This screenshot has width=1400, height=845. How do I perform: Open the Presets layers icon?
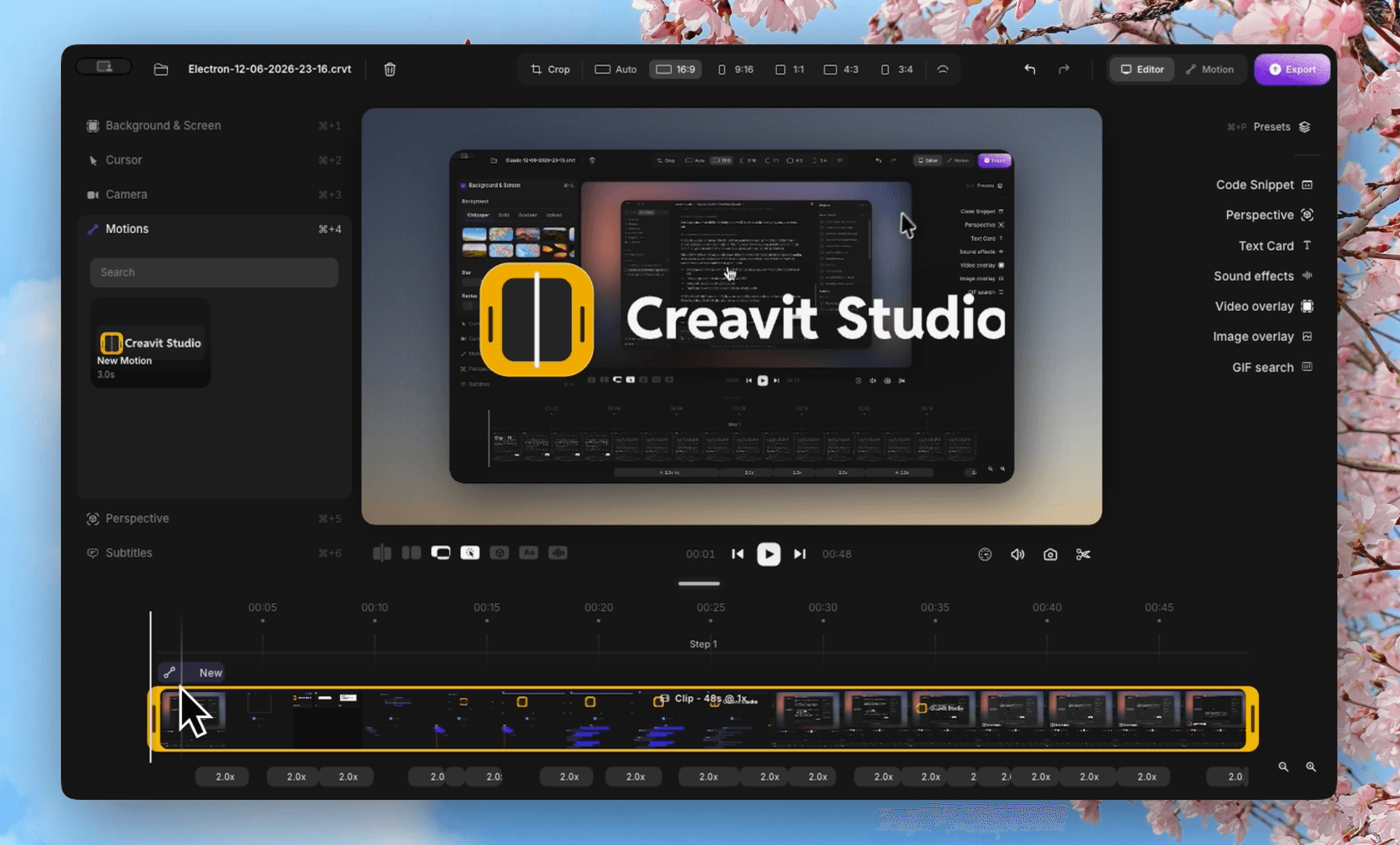click(1305, 127)
